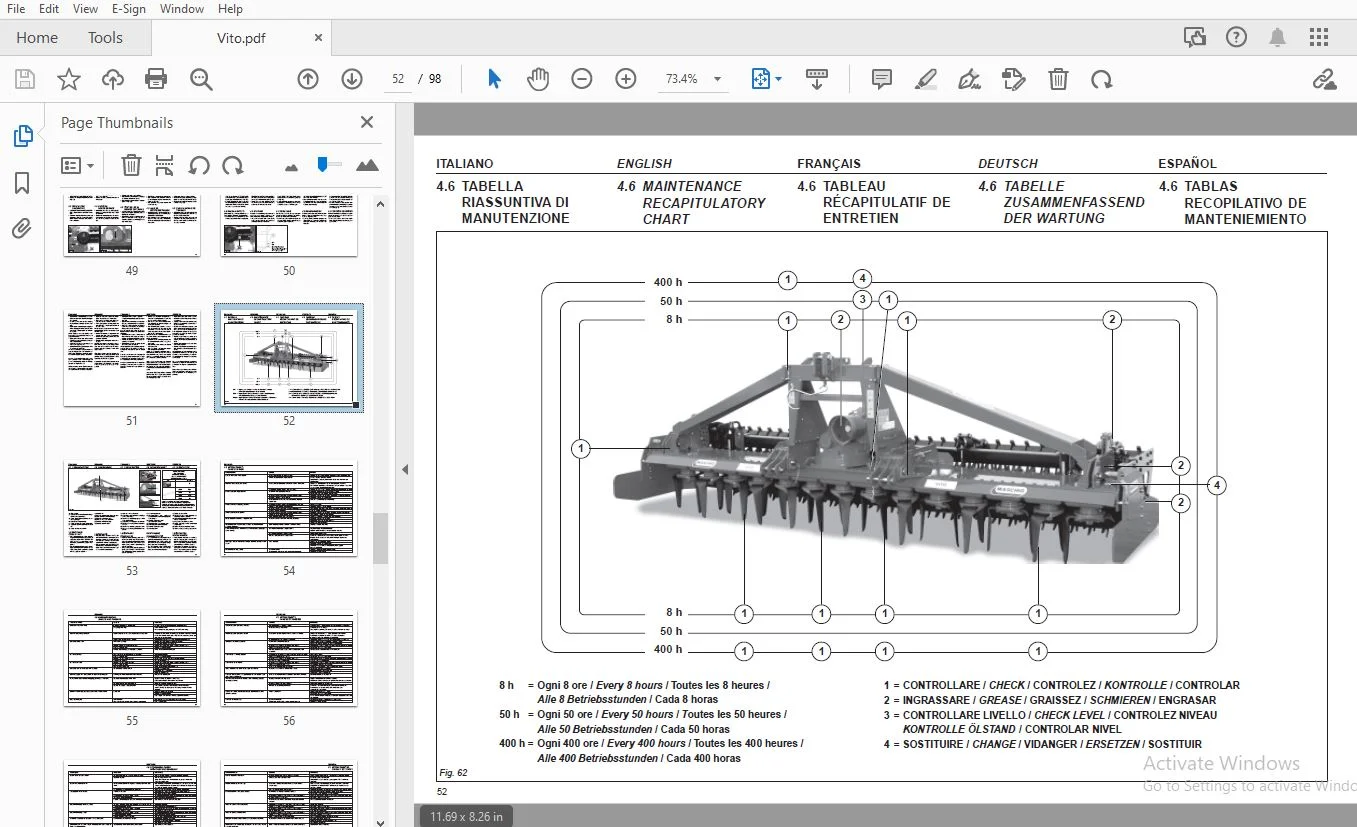Open the View menu
The width and height of the screenshot is (1357, 827).
(86, 8)
